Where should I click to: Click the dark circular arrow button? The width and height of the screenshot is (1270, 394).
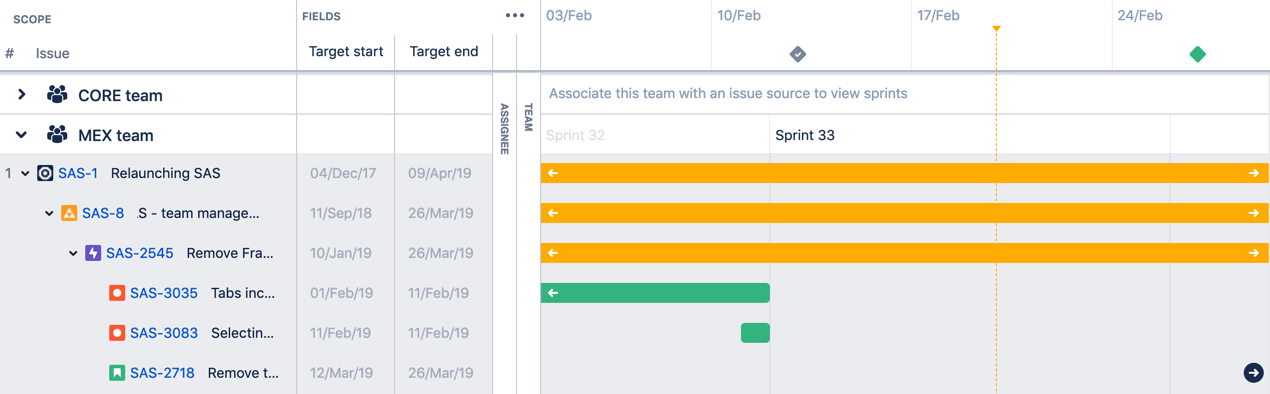[x=1253, y=373]
